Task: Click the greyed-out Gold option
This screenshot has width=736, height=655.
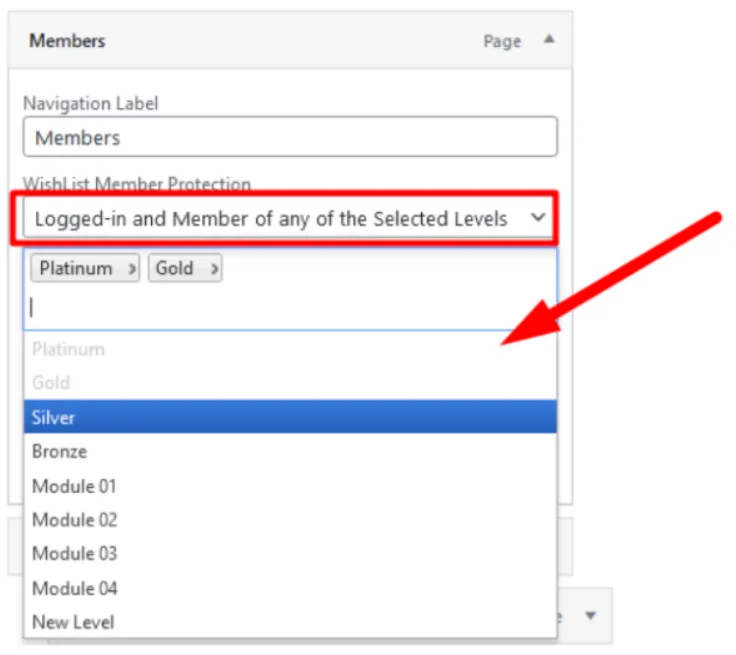Action: click(290, 383)
